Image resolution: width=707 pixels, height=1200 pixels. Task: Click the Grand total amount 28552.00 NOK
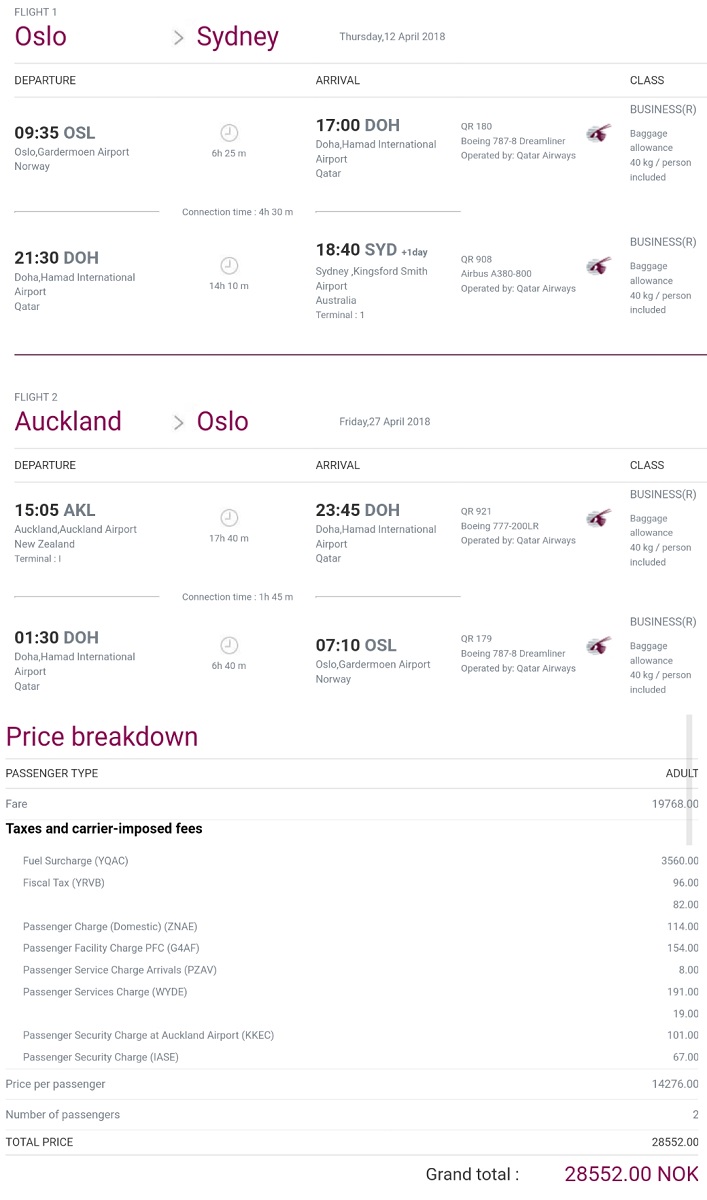[631, 1174]
